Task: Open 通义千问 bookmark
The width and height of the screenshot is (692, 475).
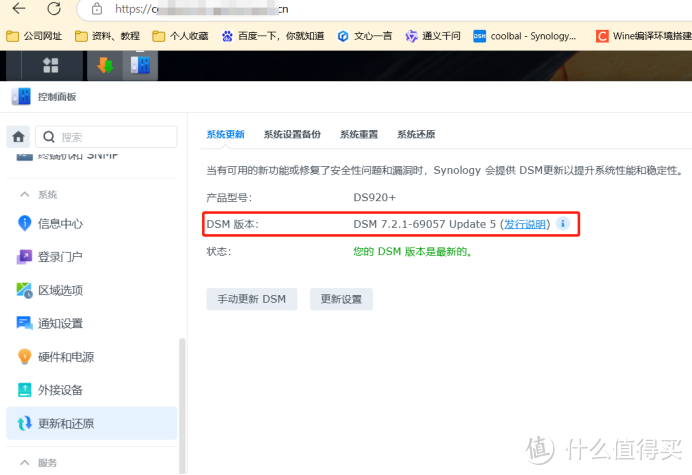Action: click(433, 36)
